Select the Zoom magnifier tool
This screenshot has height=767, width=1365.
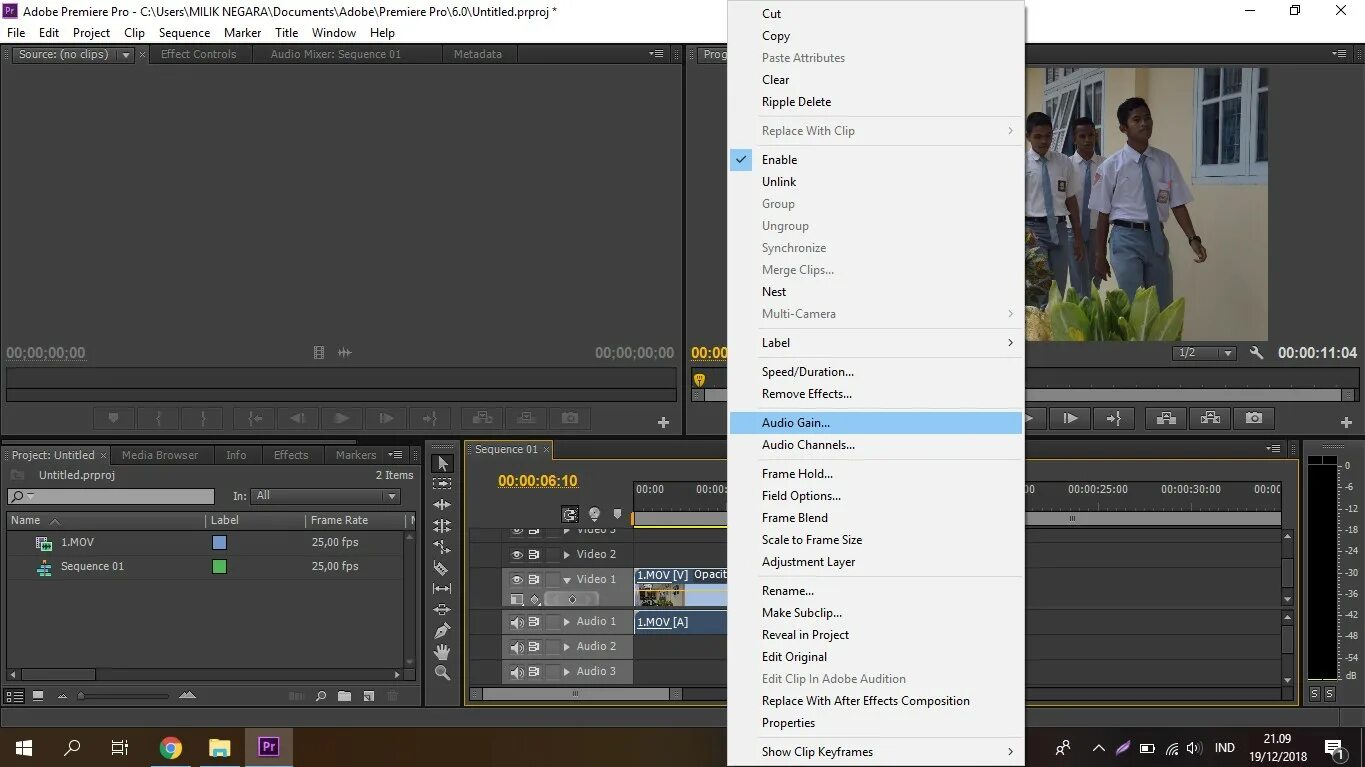point(442,673)
